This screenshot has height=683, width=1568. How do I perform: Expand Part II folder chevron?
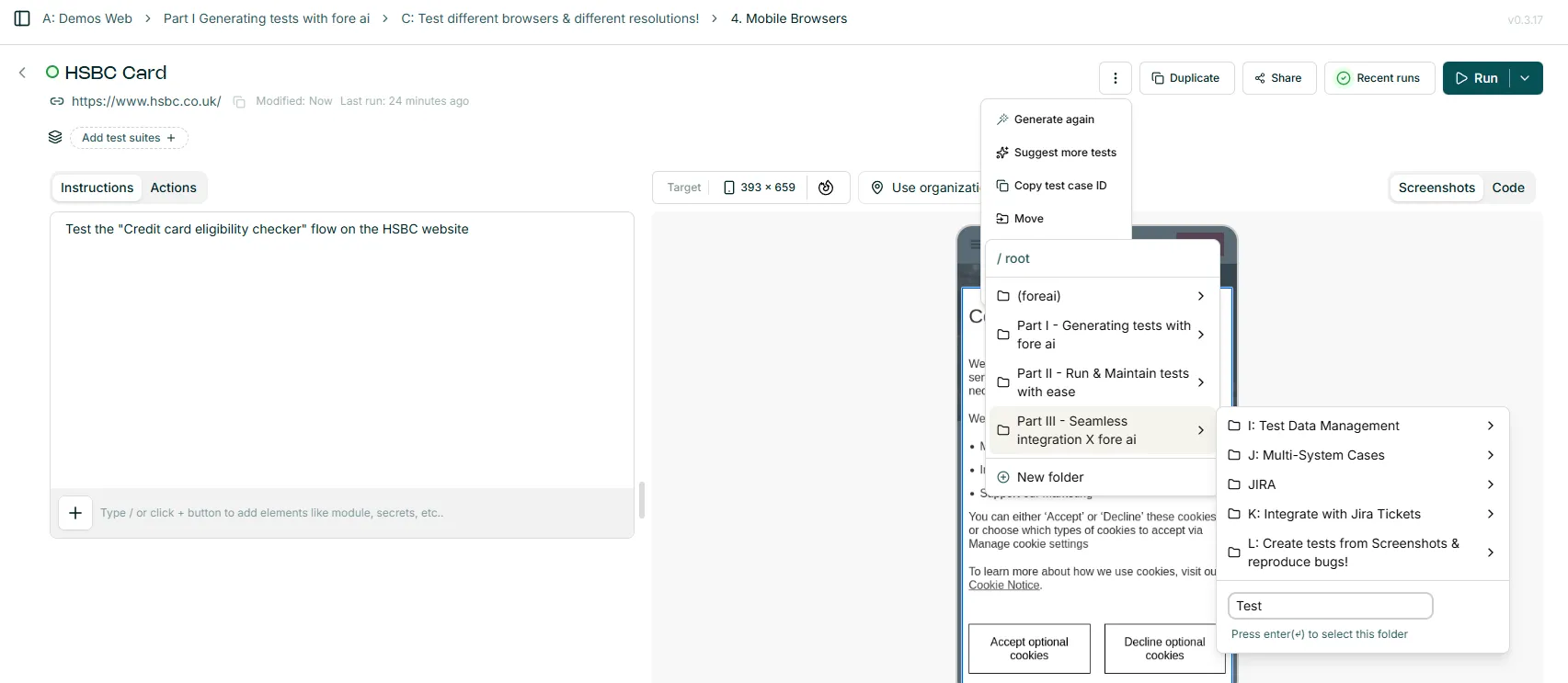click(1201, 382)
